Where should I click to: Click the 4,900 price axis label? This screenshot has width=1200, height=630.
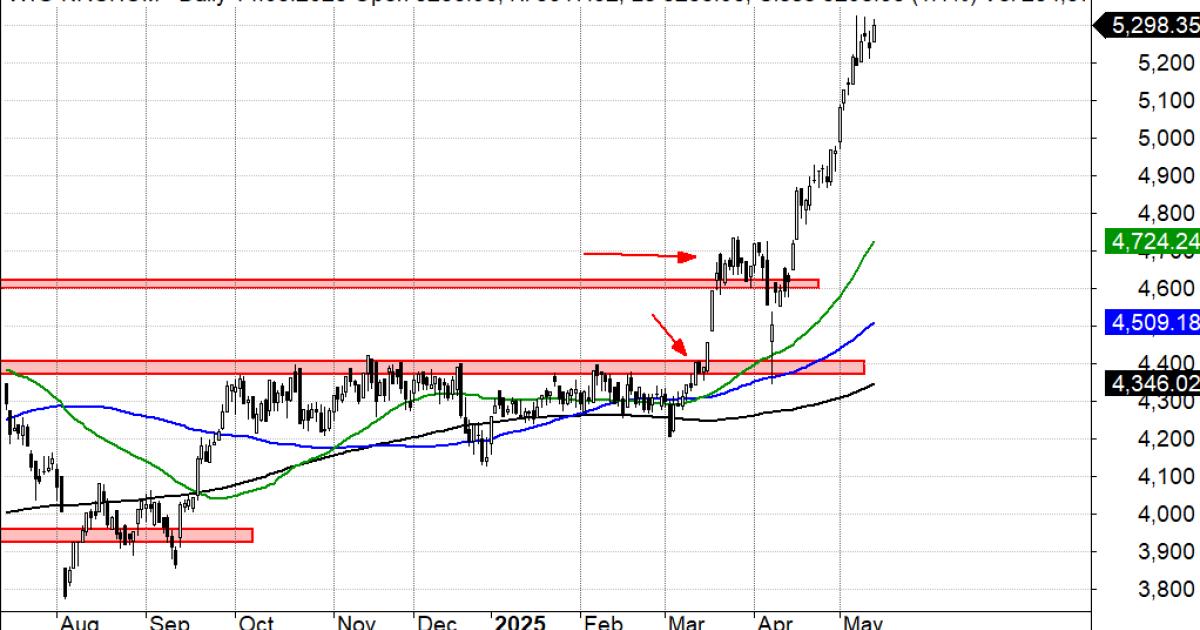[1166, 176]
